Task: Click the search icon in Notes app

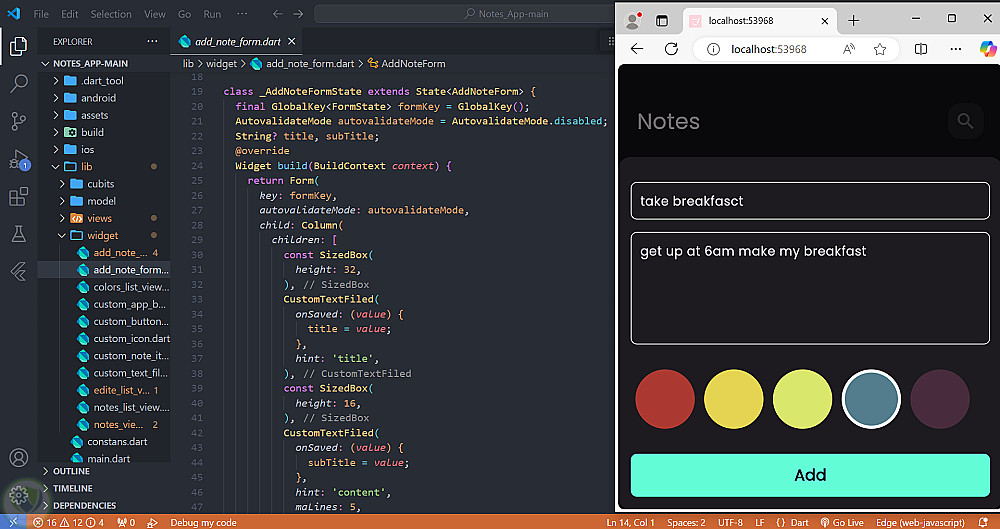Action: (964, 121)
